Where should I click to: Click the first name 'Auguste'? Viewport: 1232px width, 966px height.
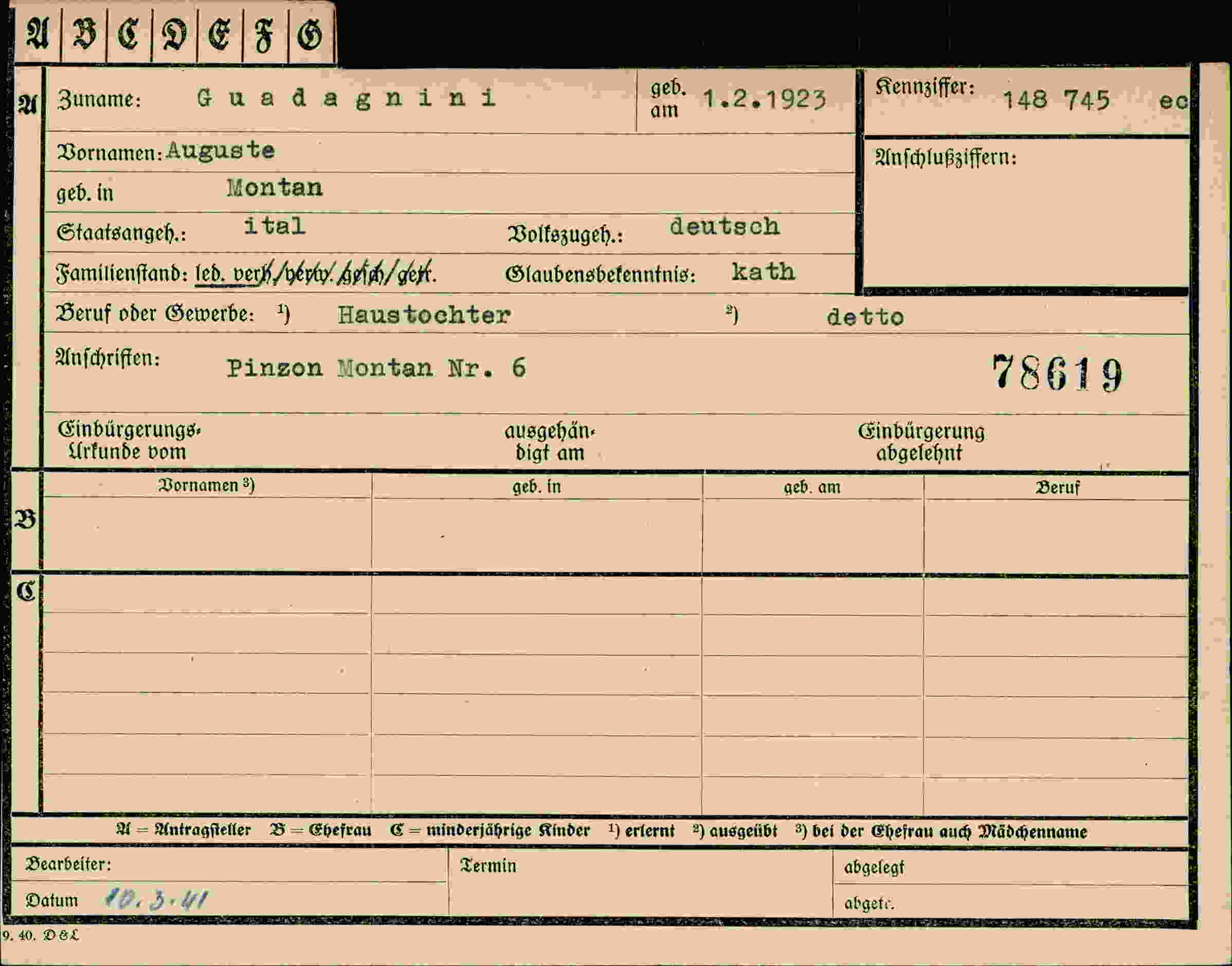click(x=221, y=150)
